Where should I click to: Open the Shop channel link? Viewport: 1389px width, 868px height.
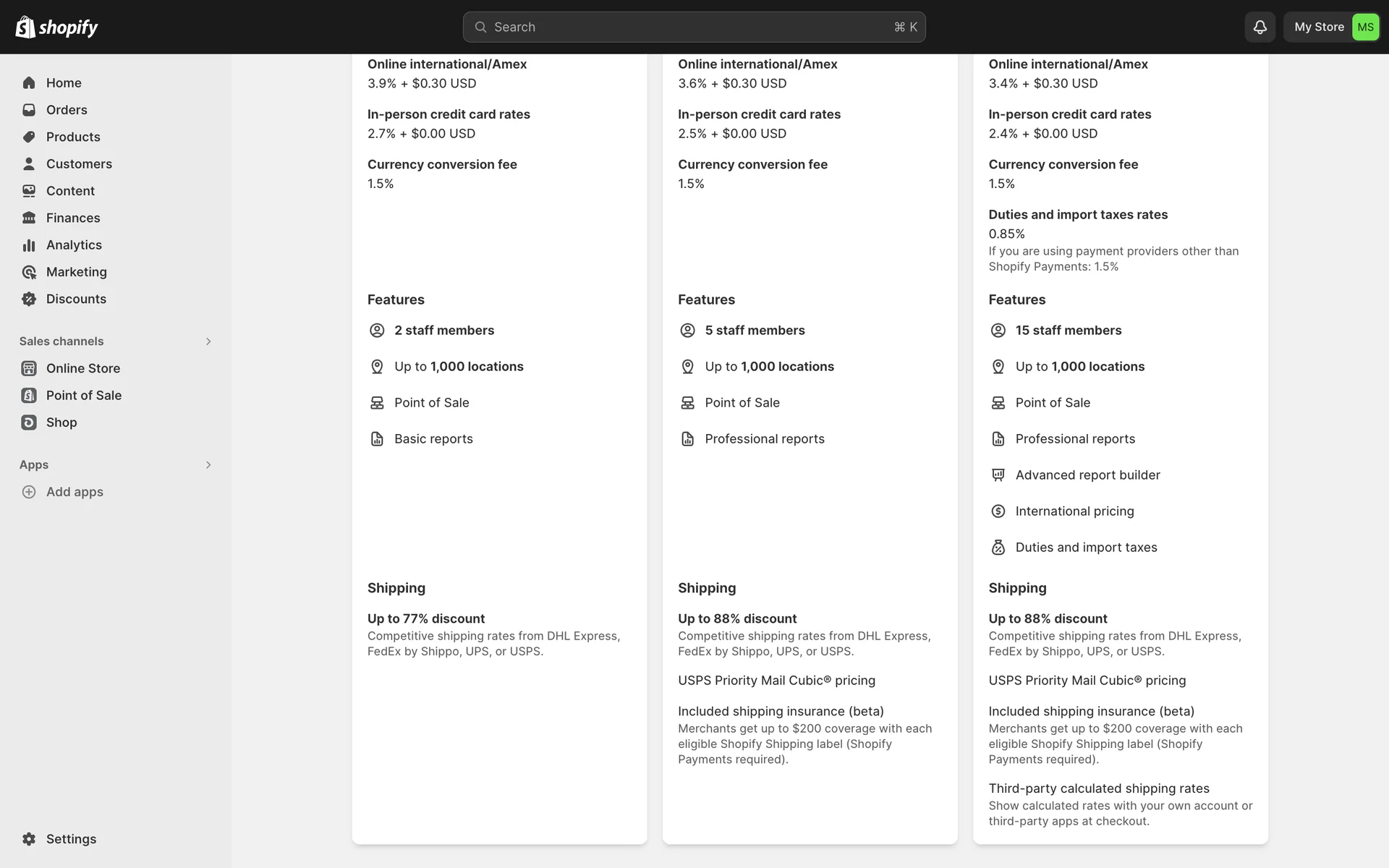click(61, 422)
